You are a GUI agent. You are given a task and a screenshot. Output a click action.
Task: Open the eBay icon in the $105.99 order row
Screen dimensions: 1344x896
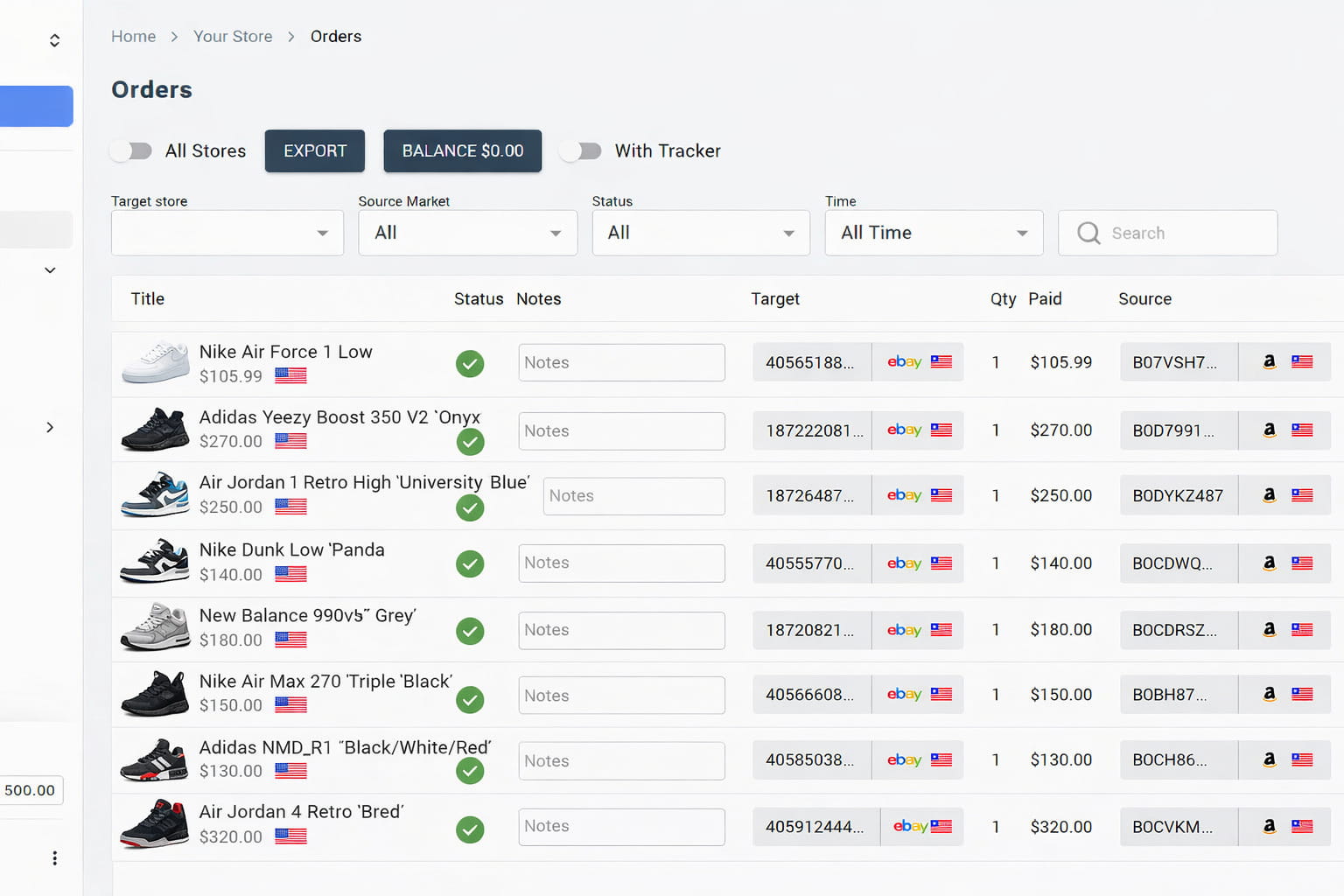904,362
